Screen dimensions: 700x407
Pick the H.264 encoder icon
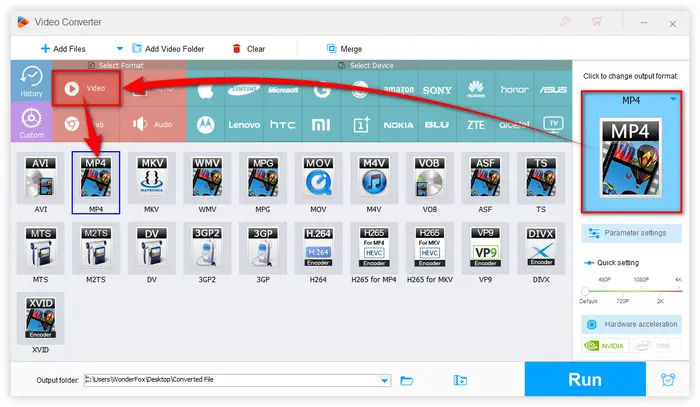[x=318, y=248]
